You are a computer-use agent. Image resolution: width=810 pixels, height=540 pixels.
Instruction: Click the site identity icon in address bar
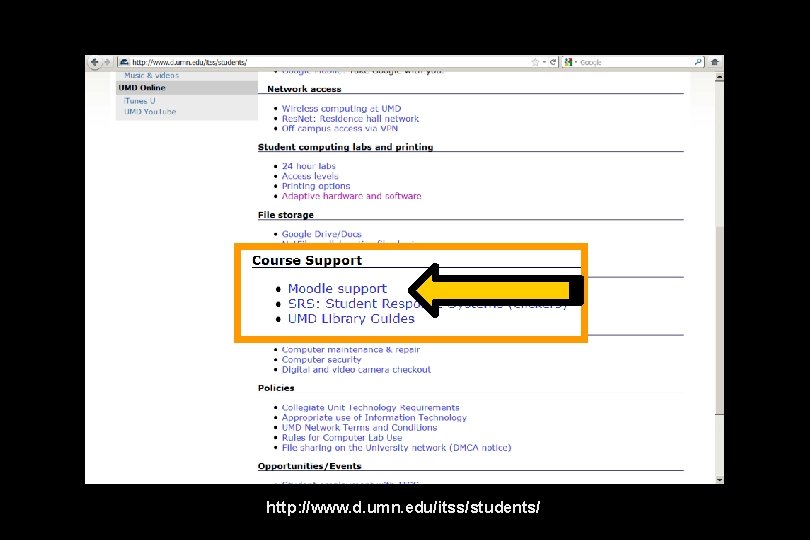124,62
